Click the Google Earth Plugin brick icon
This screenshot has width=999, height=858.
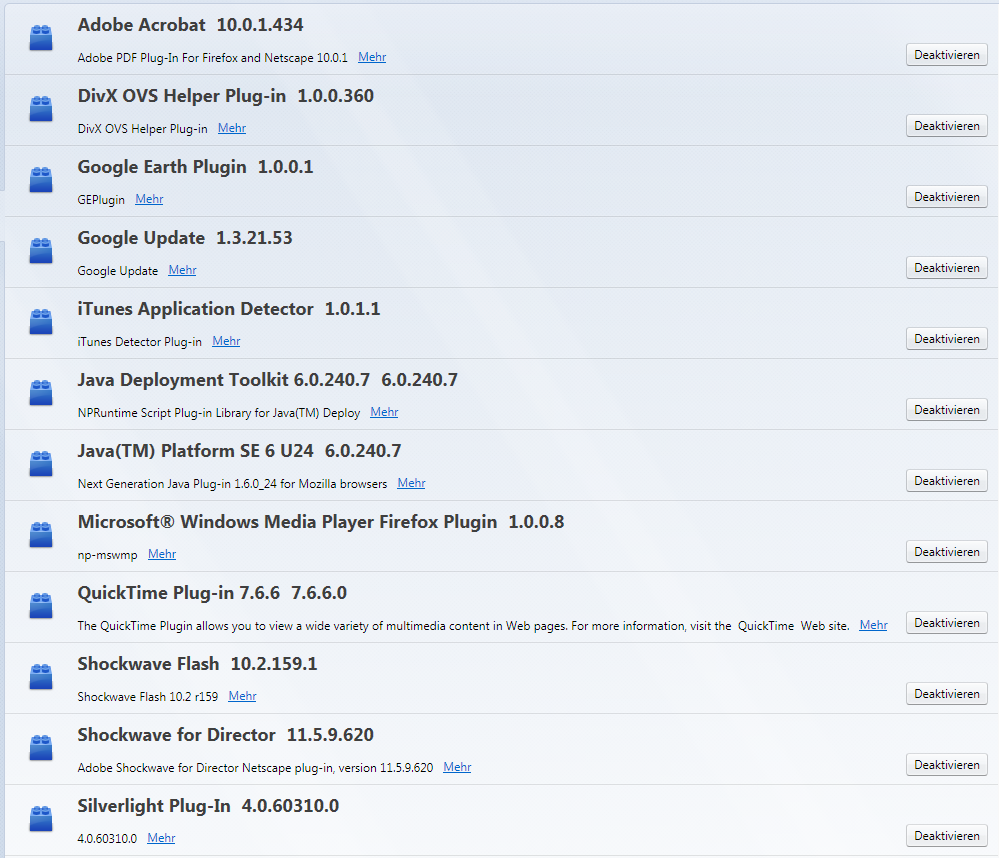[41, 180]
